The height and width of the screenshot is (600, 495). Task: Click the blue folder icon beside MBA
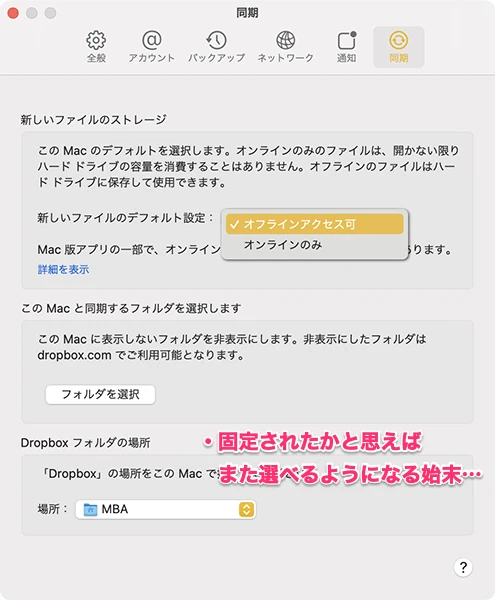[x=90, y=510]
